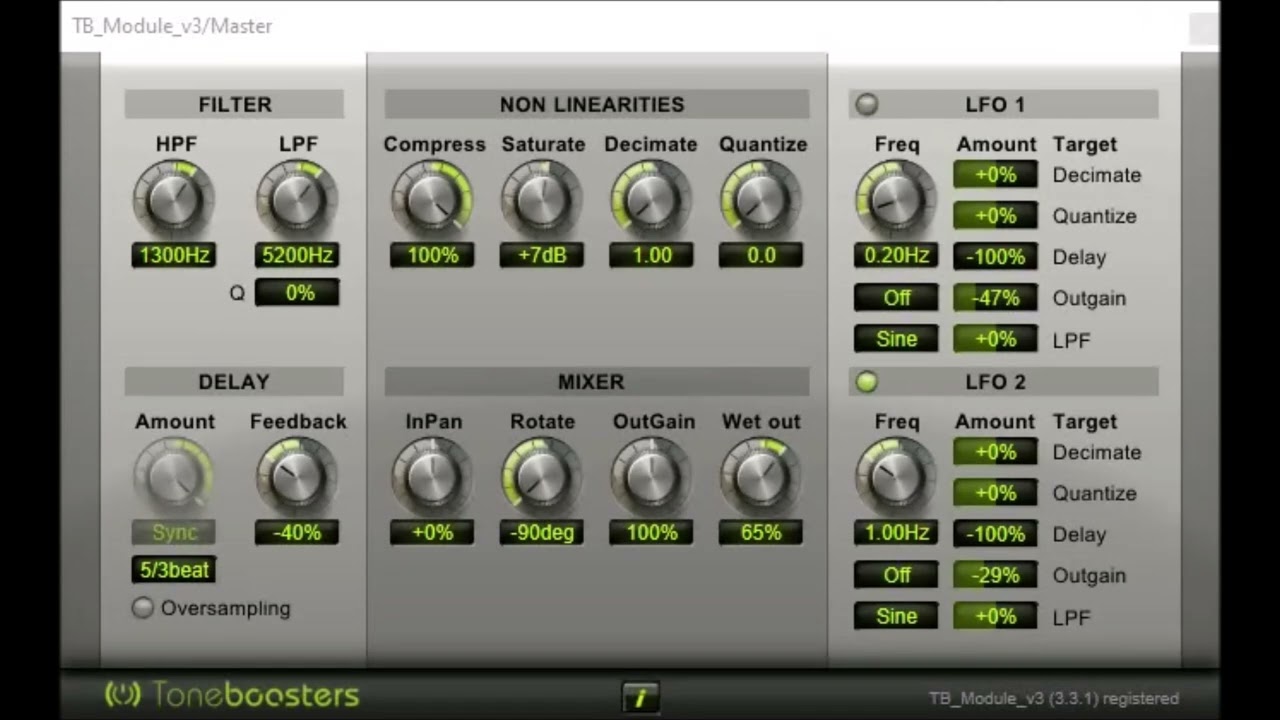Click the Decimate 1.00 value field

(651, 255)
